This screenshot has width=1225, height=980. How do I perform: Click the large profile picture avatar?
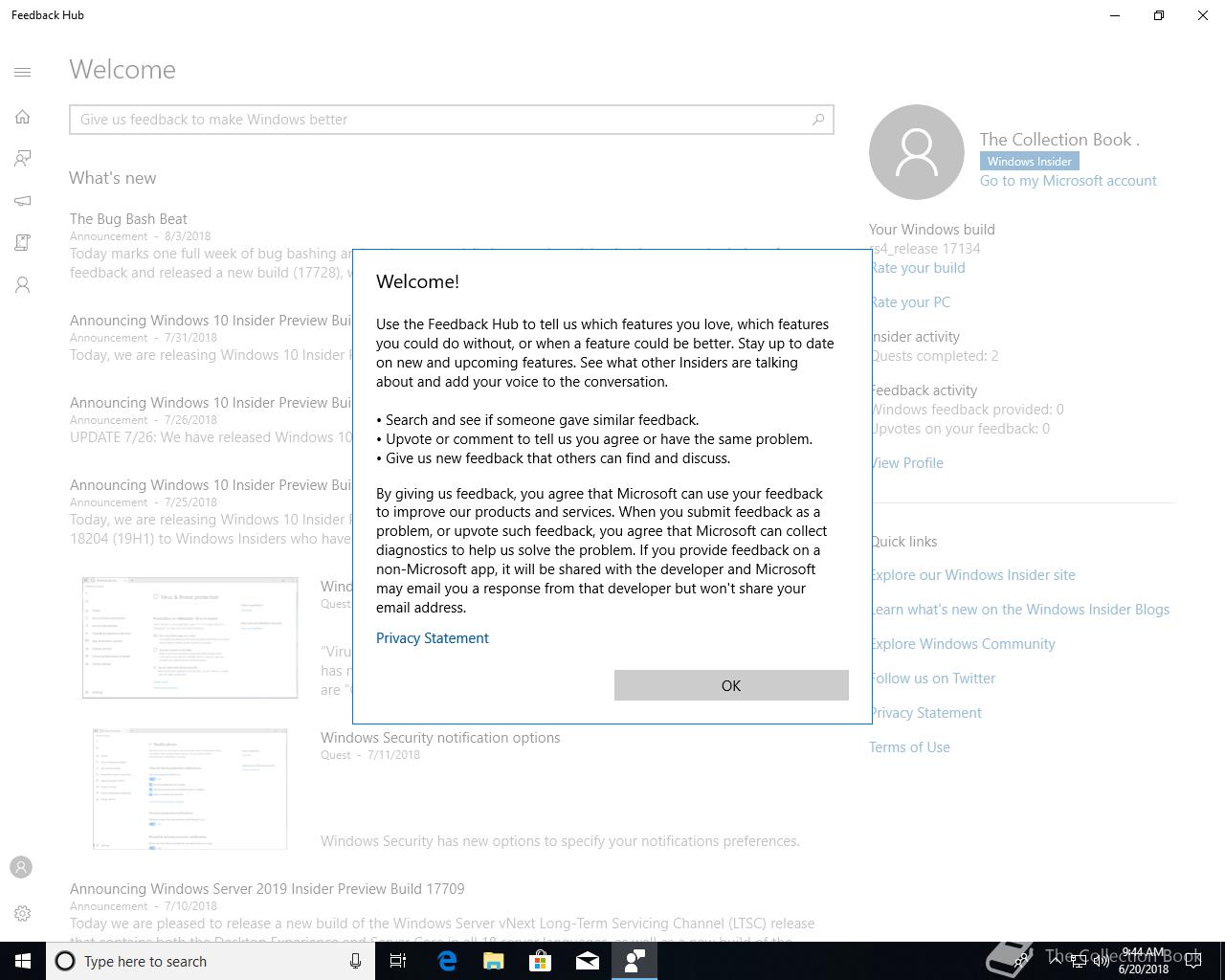pos(917,152)
